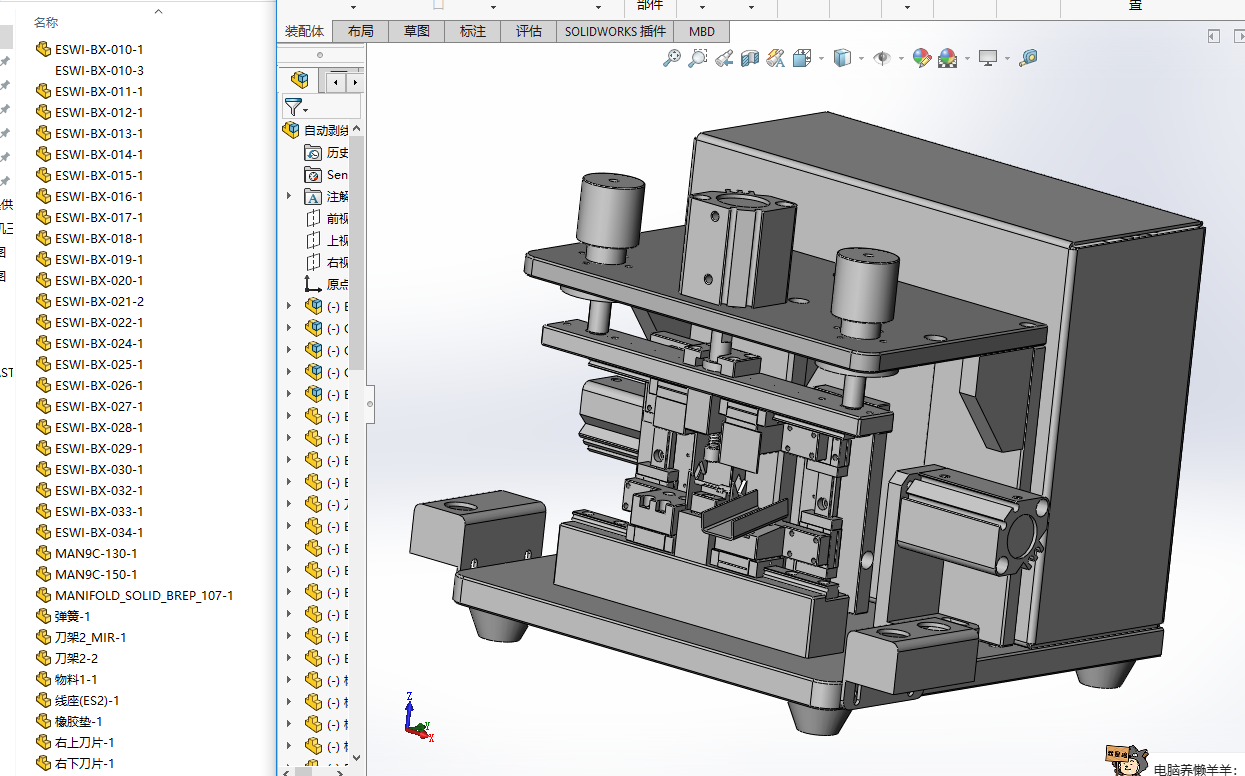The width and height of the screenshot is (1245, 776).
Task: Toggle the Hide/Show Items eye icon
Action: 881,59
